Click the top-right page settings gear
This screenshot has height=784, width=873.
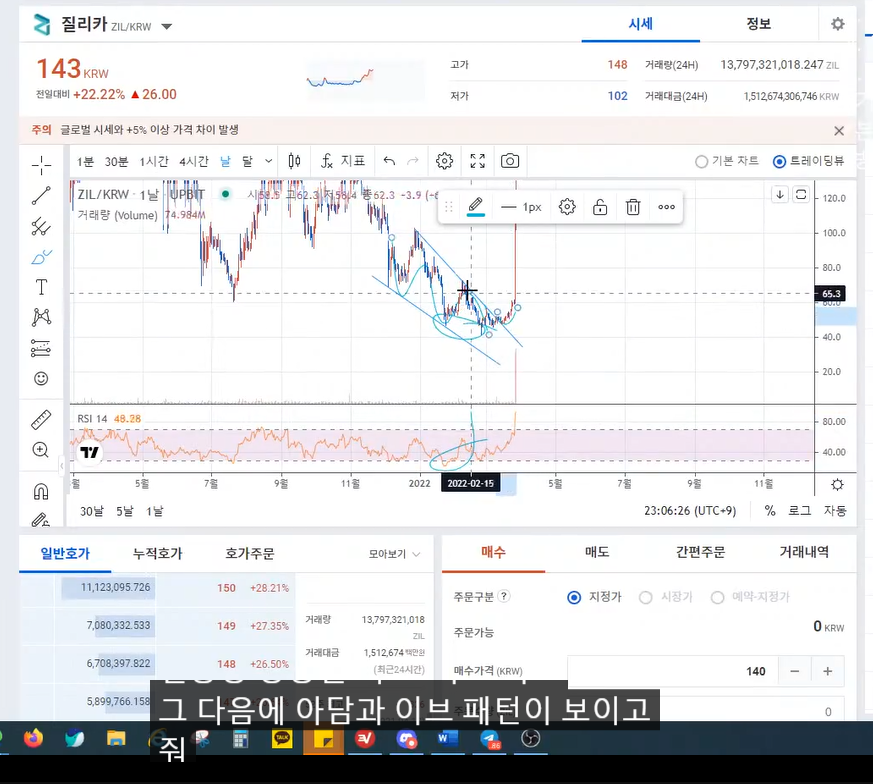(x=837, y=24)
